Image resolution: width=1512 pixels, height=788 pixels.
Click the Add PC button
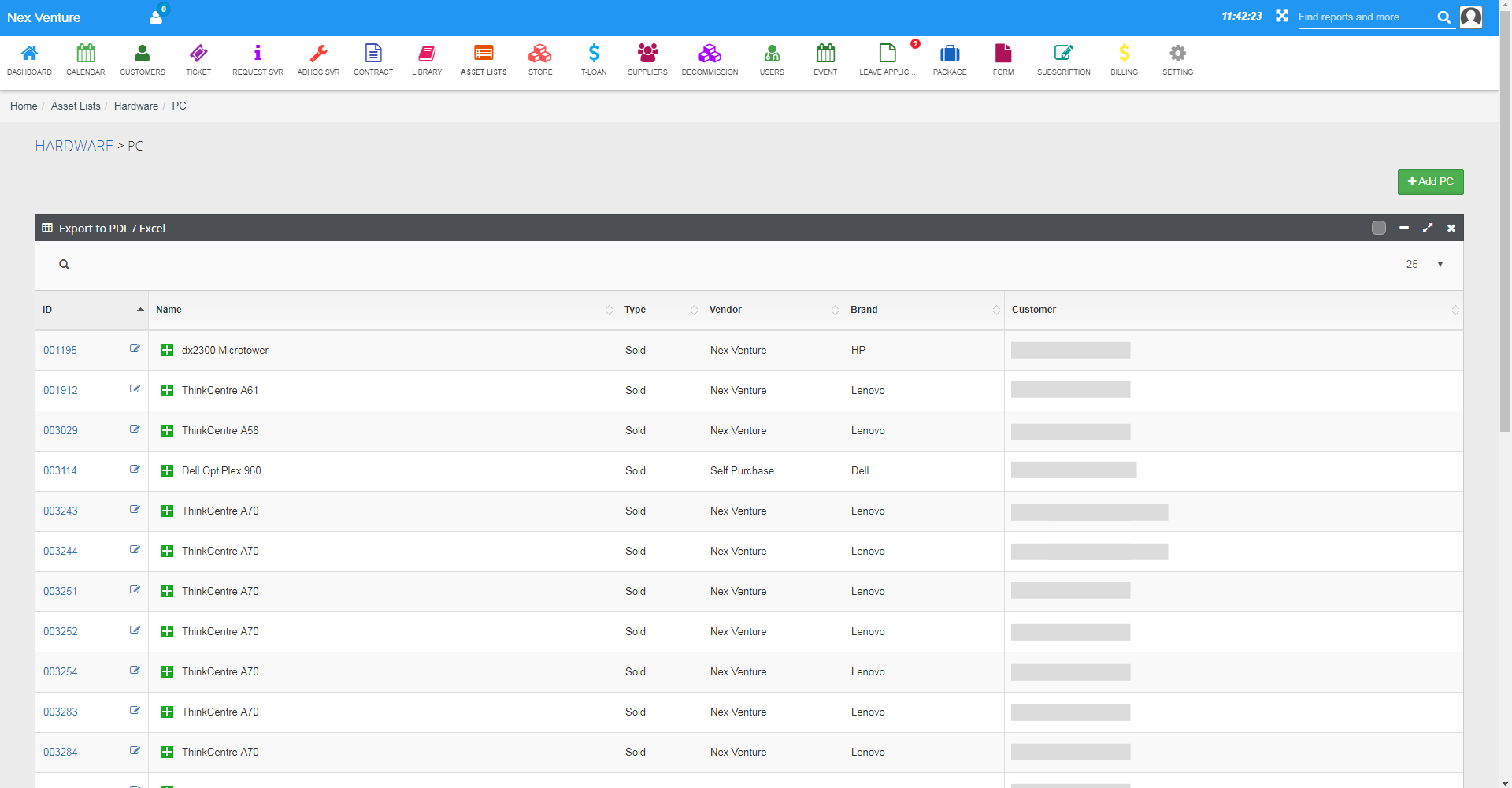pos(1430,182)
